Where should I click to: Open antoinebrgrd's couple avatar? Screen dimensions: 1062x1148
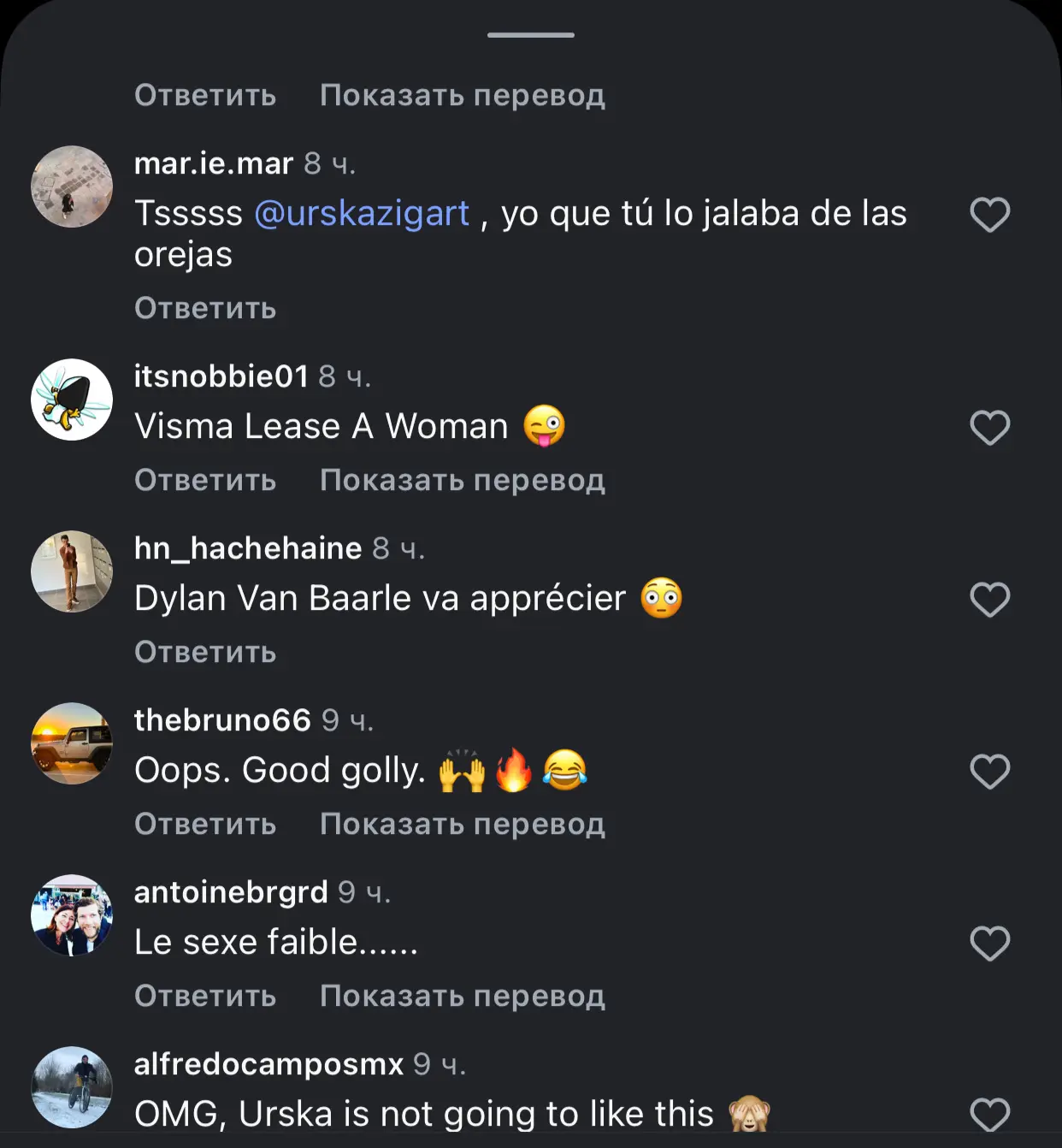[x=72, y=915]
